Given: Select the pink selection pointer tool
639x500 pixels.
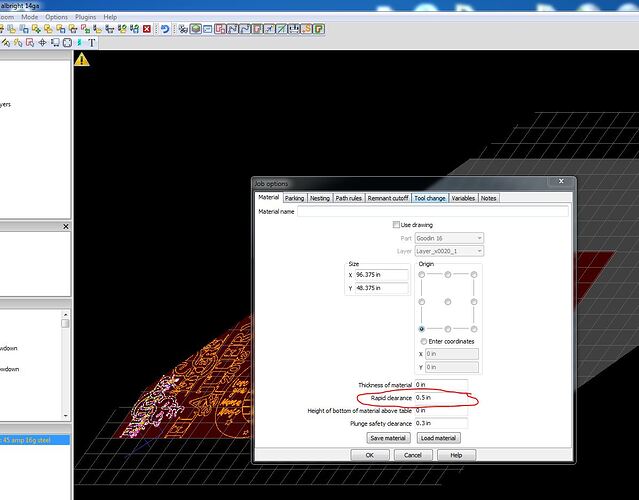Looking at the screenshot, I should click(30, 43).
